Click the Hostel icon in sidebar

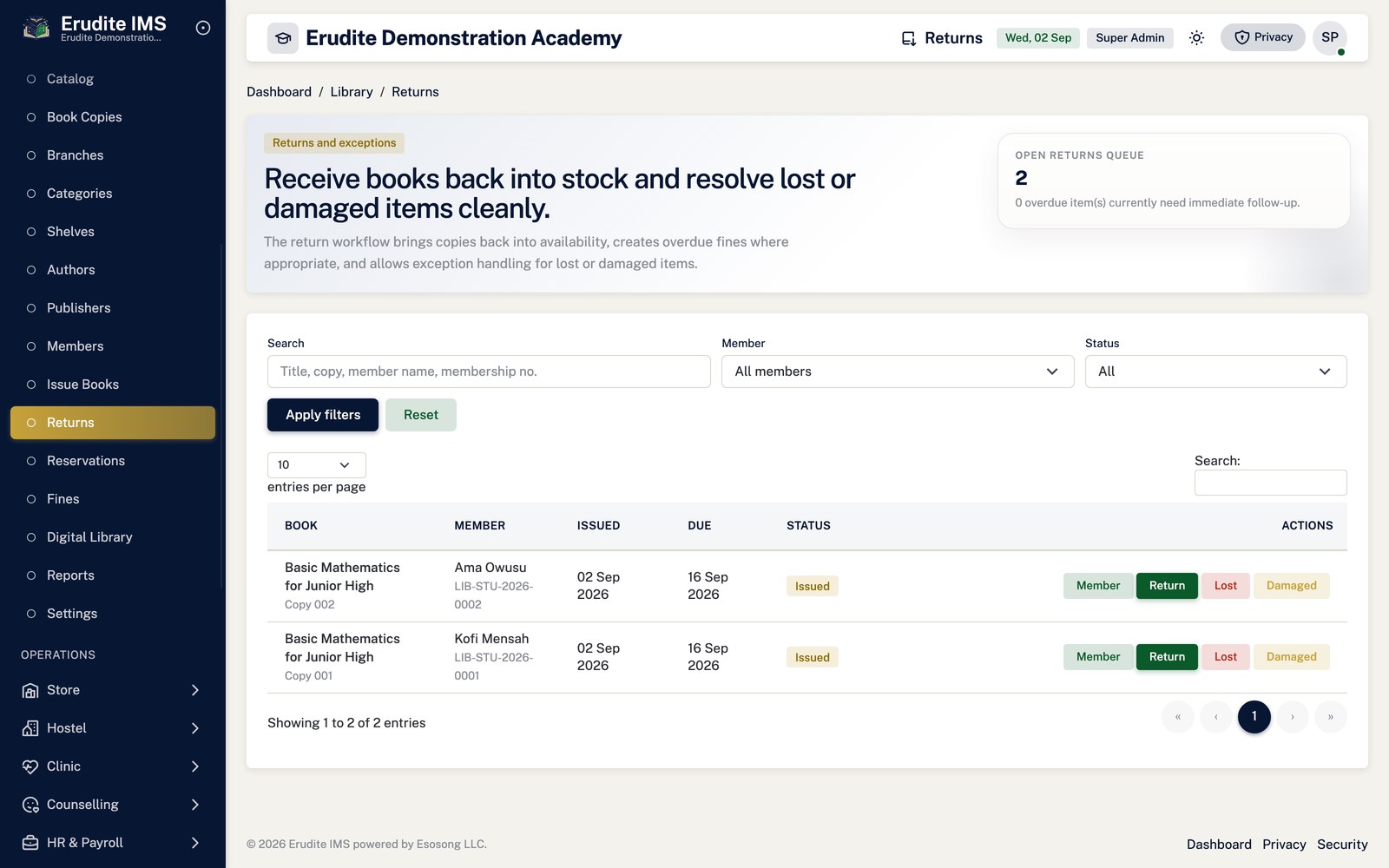pyautogui.click(x=30, y=728)
